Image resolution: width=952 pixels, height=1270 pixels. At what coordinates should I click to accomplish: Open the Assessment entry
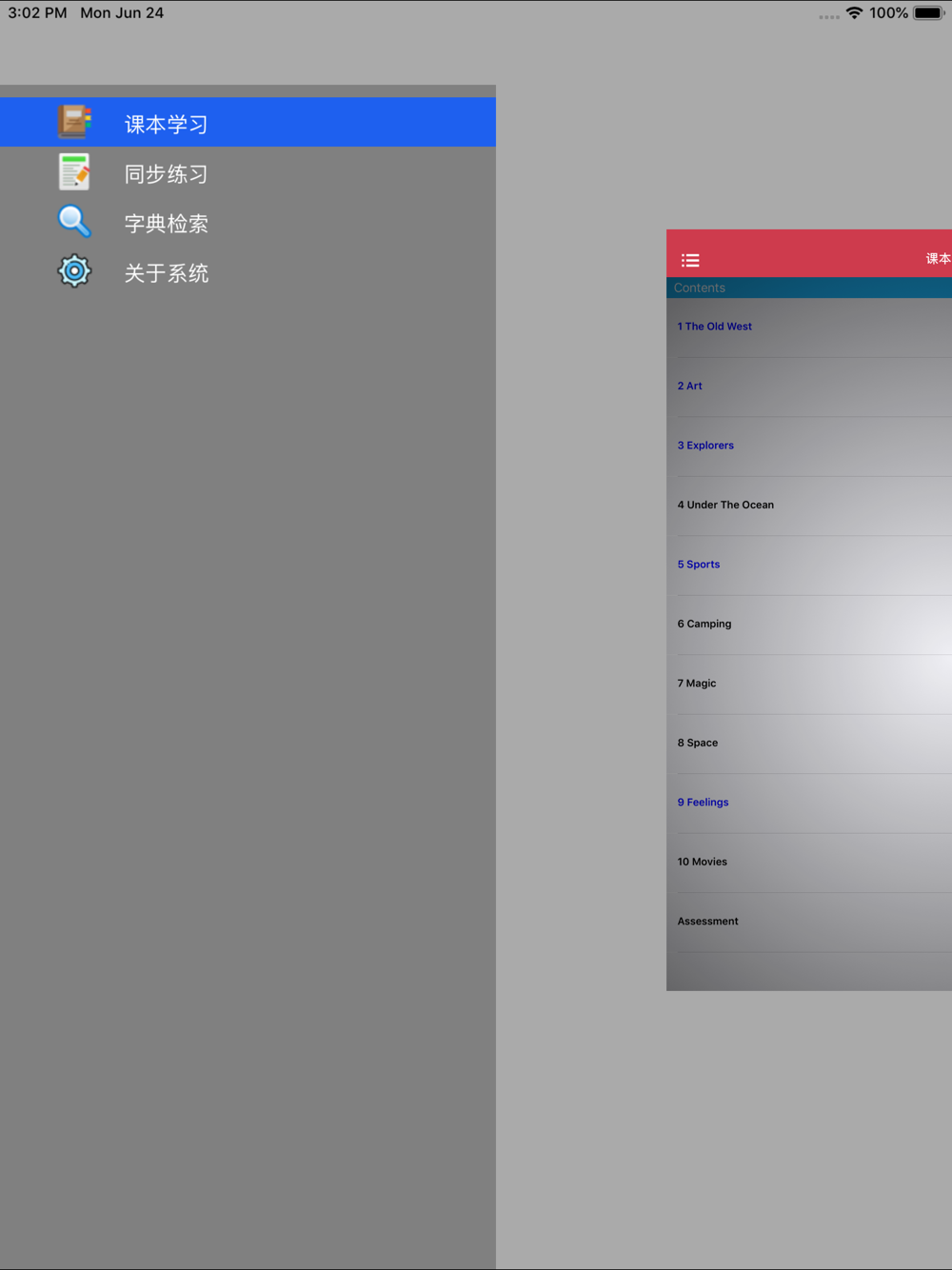(707, 922)
